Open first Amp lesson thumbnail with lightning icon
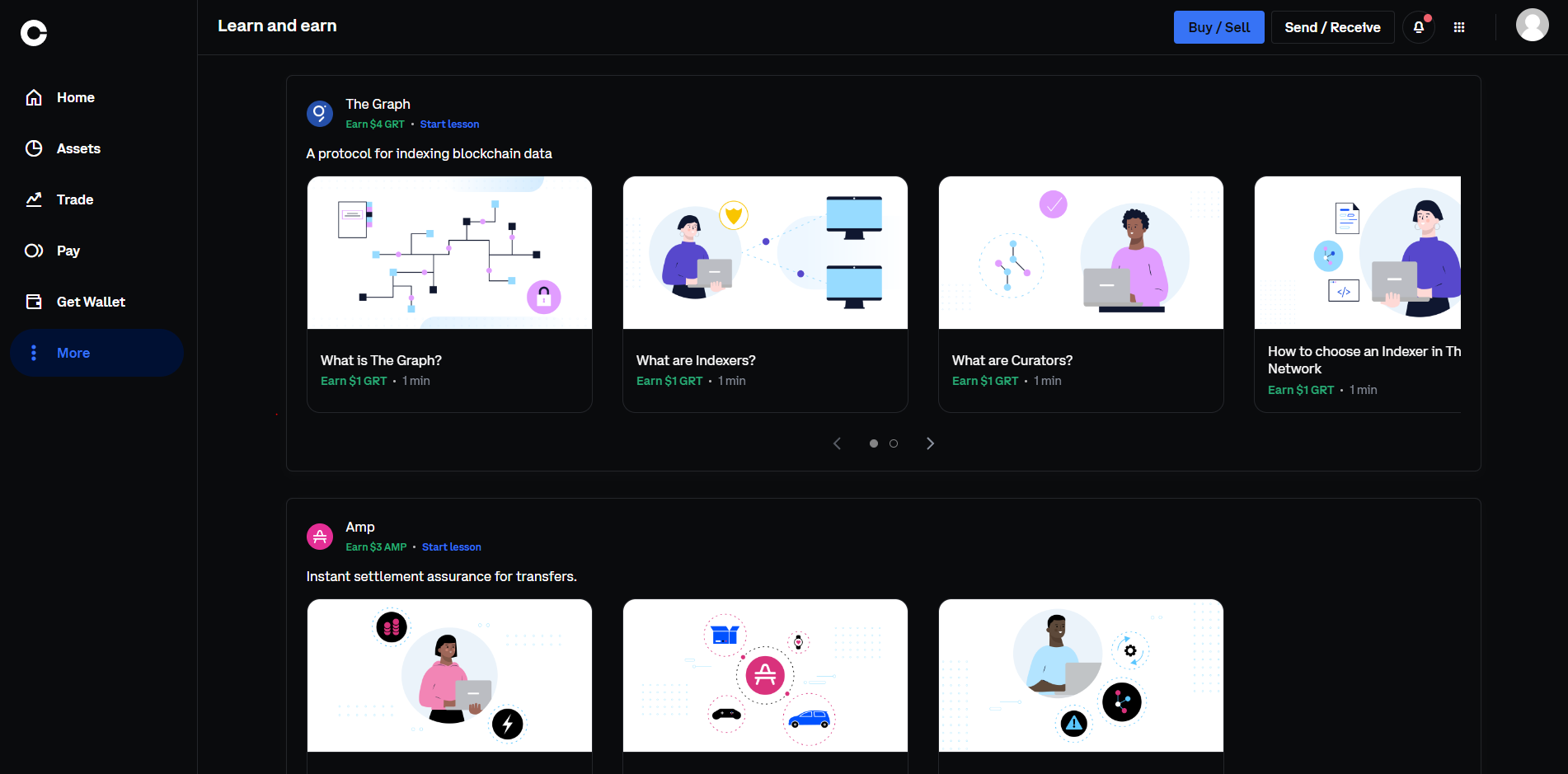 [x=449, y=675]
